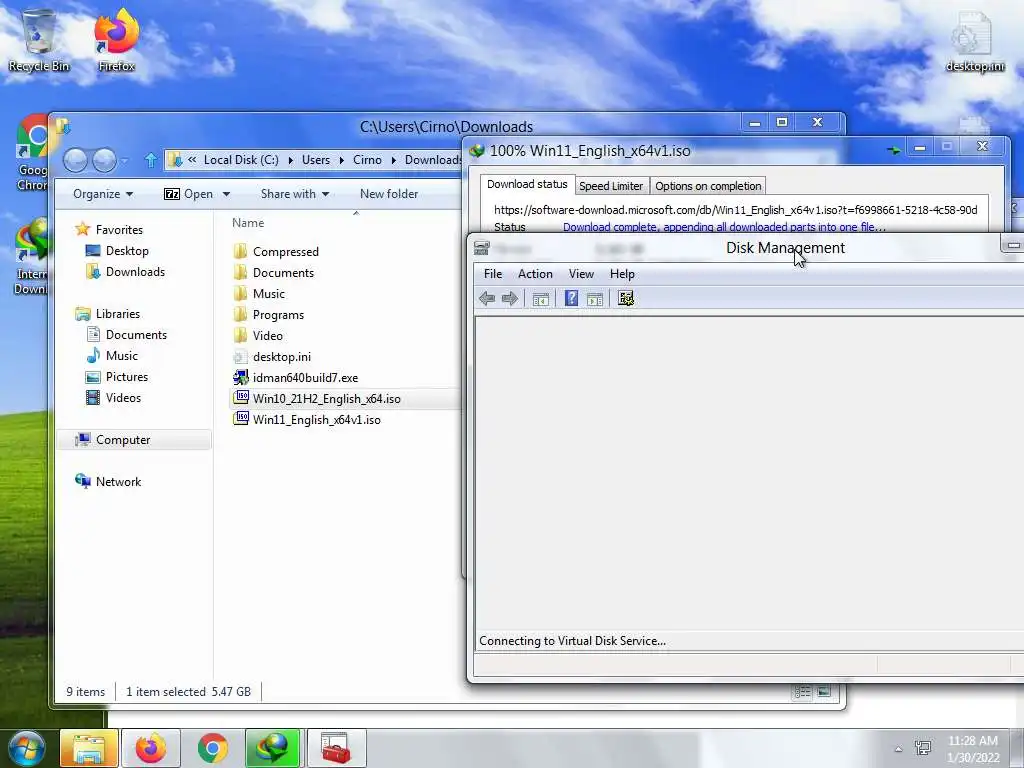Click the Explorer up arrow button
This screenshot has height=768, width=1024.
click(x=150, y=160)
